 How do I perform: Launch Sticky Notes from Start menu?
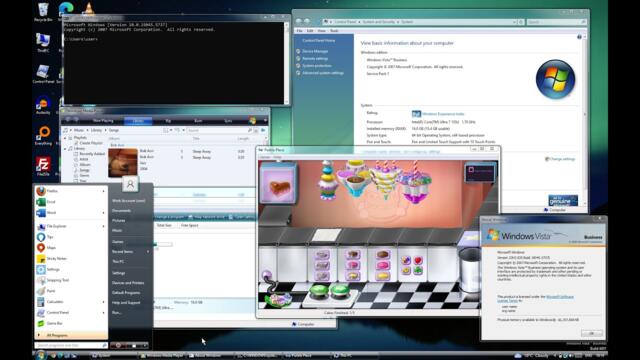pos(70,259)
